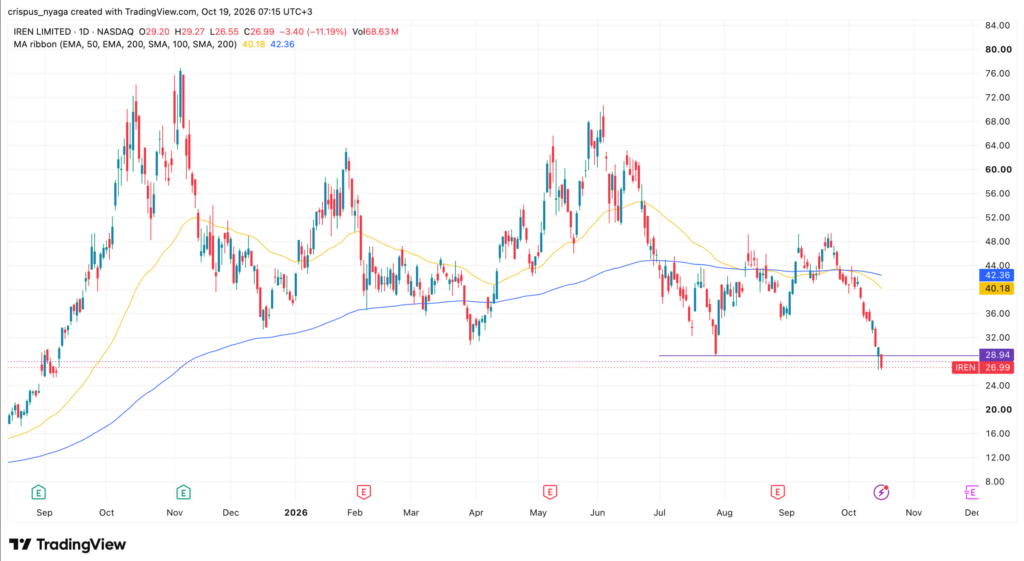
Task: Click the 76.00 price scale label
Action: pos(998,74)
